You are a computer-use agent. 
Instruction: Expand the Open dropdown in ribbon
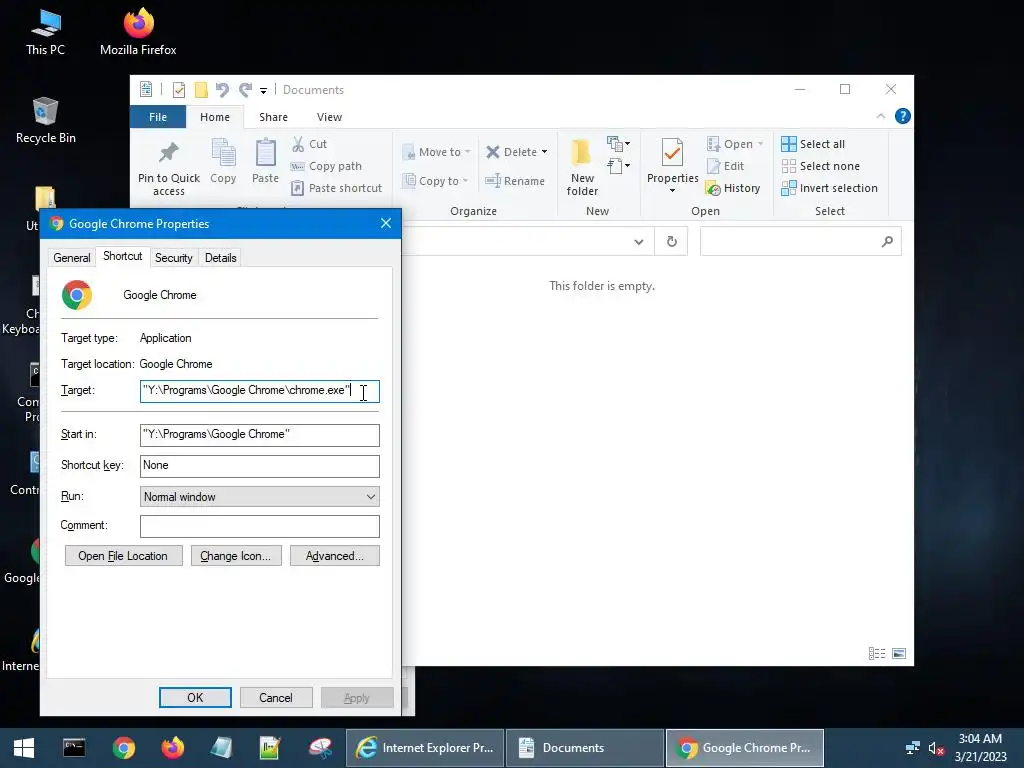coord(760,144)
